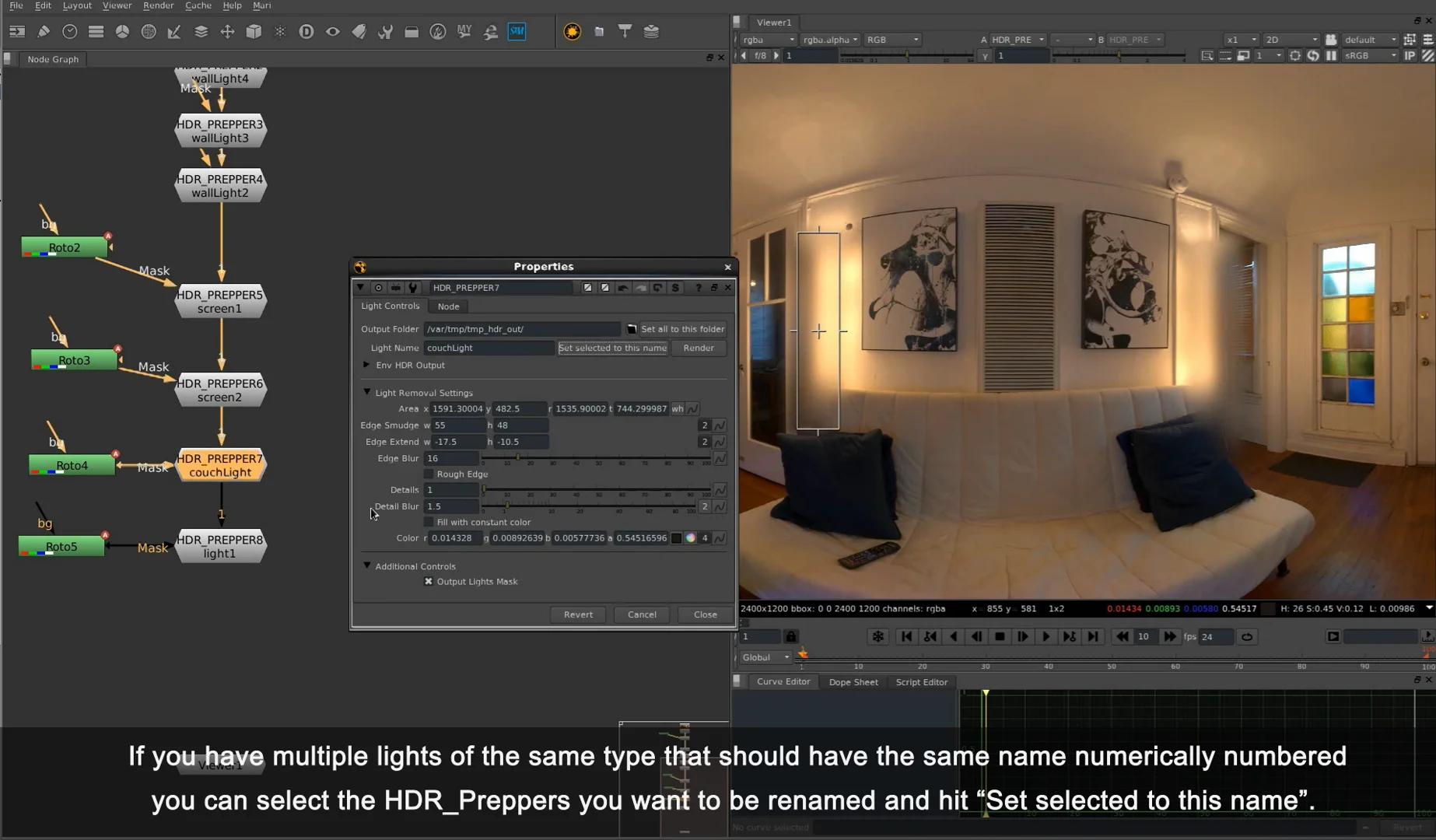1436x840 pixels.
Task: Switch to the Node tab in Properties
Action: [x=448, y=306]
